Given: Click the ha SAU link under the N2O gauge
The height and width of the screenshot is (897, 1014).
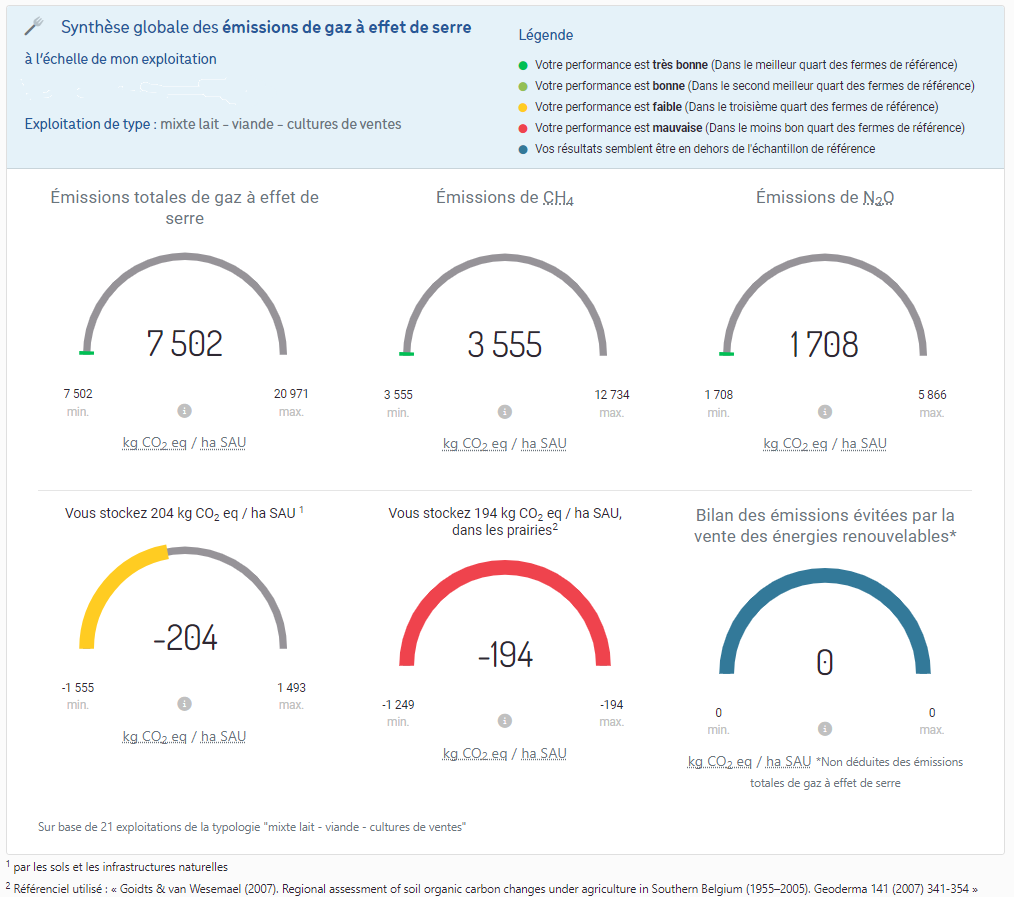Looking at the screenshot, I should point(863,442).
